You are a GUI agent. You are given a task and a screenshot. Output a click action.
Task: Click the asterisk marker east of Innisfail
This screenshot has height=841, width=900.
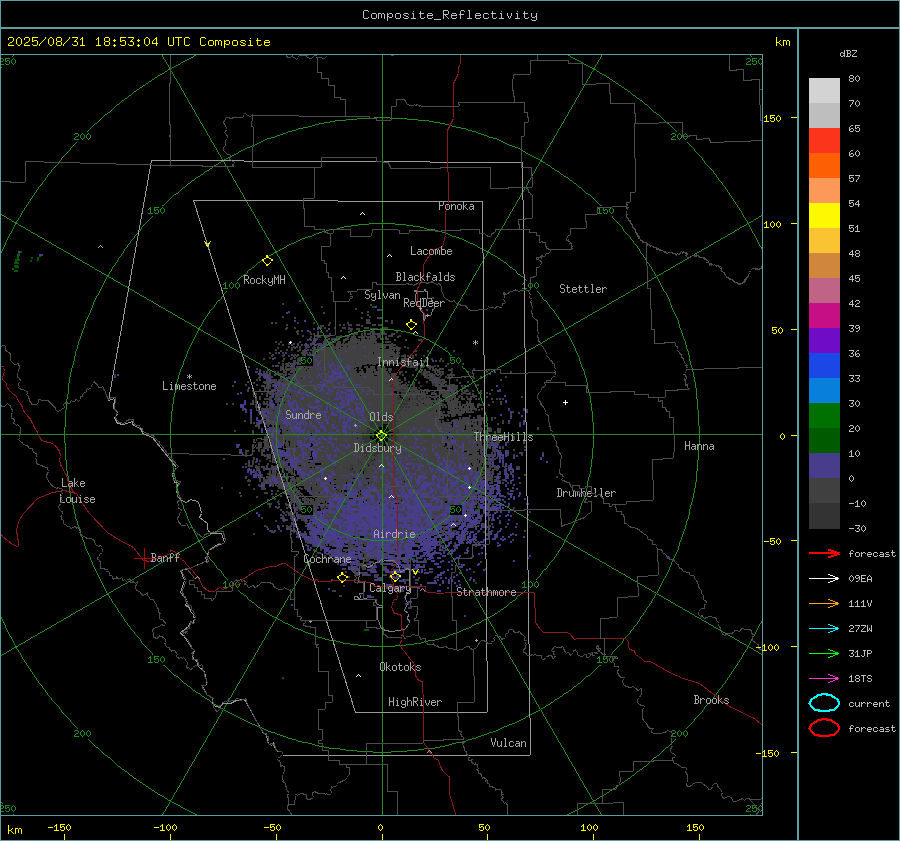475,343
